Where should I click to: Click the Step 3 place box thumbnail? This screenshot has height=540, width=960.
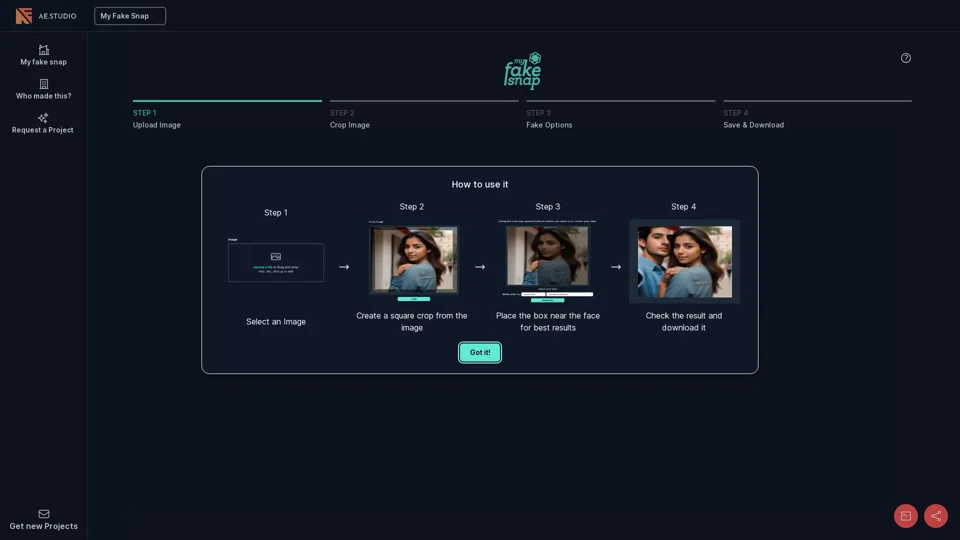548,260
